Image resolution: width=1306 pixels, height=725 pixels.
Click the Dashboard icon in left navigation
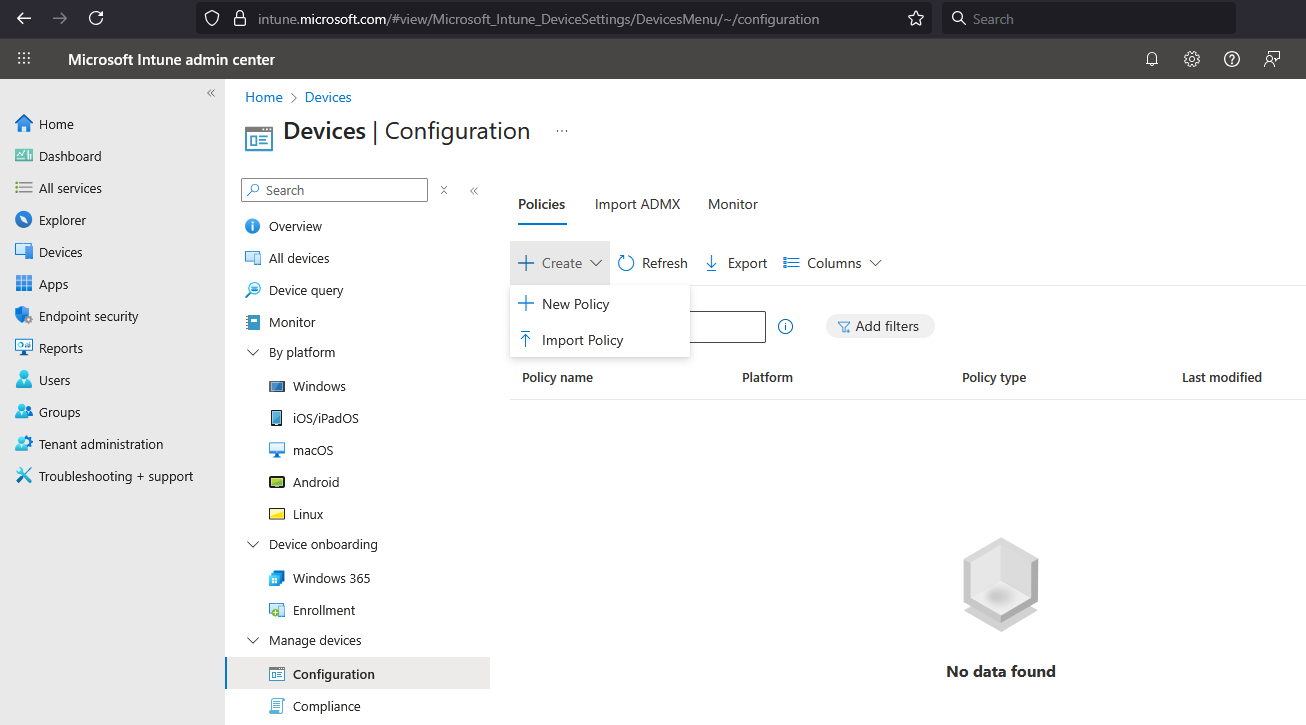pyautogui.click(x=24, y=156)
